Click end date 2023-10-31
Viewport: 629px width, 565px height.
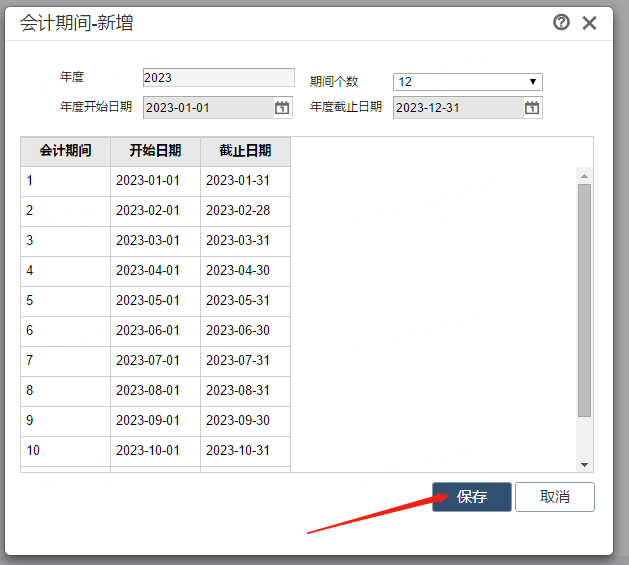coord(246,451)
